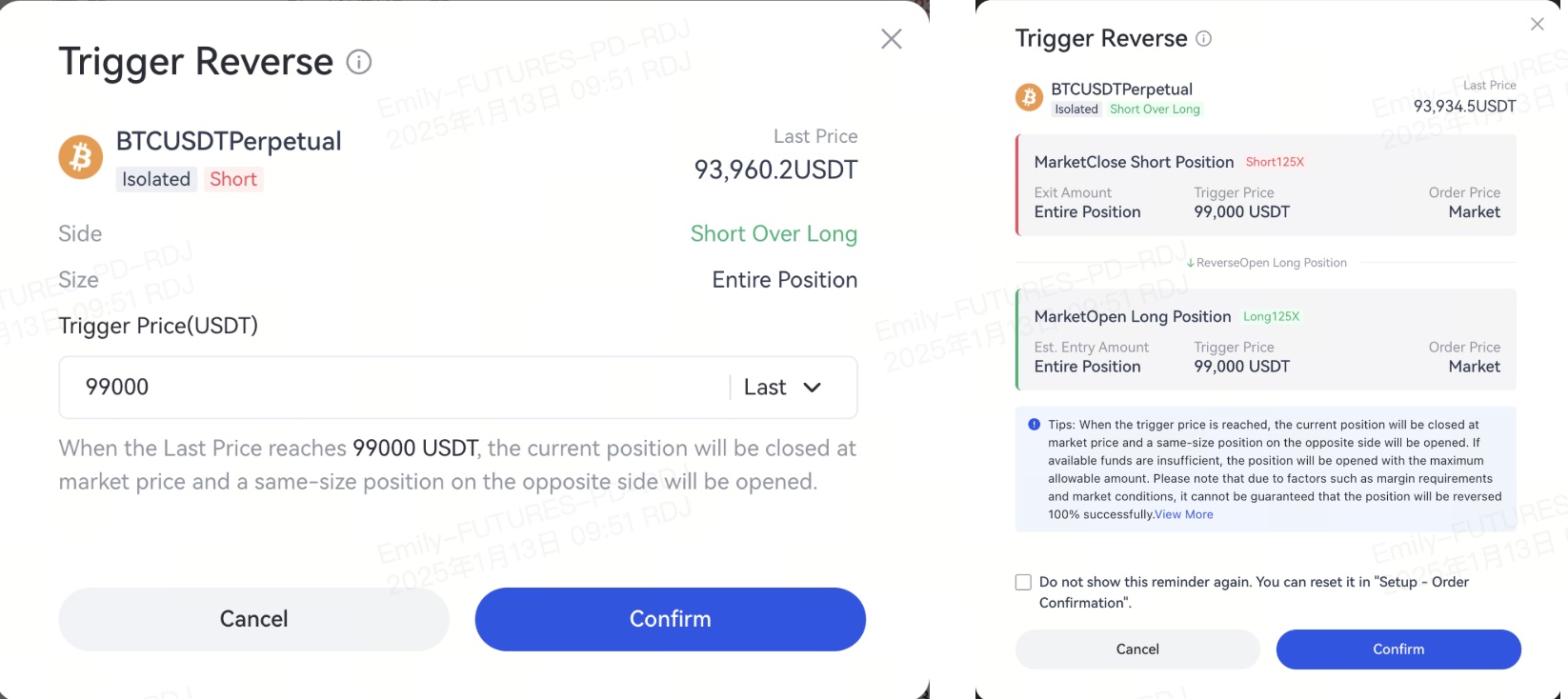Click the Long125X leverage tag
1568x699 pixels.
1271,316
